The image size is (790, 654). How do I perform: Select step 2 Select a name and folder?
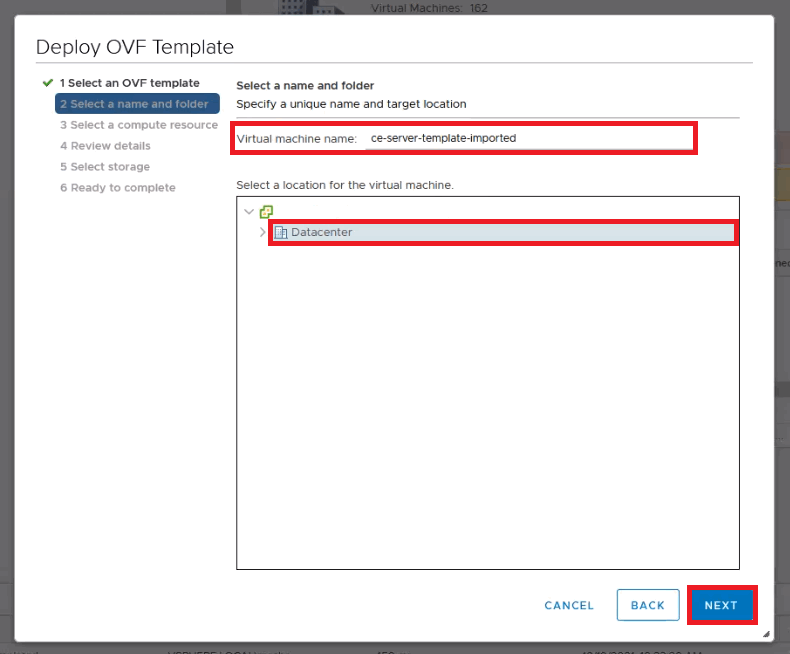point(137,104)
